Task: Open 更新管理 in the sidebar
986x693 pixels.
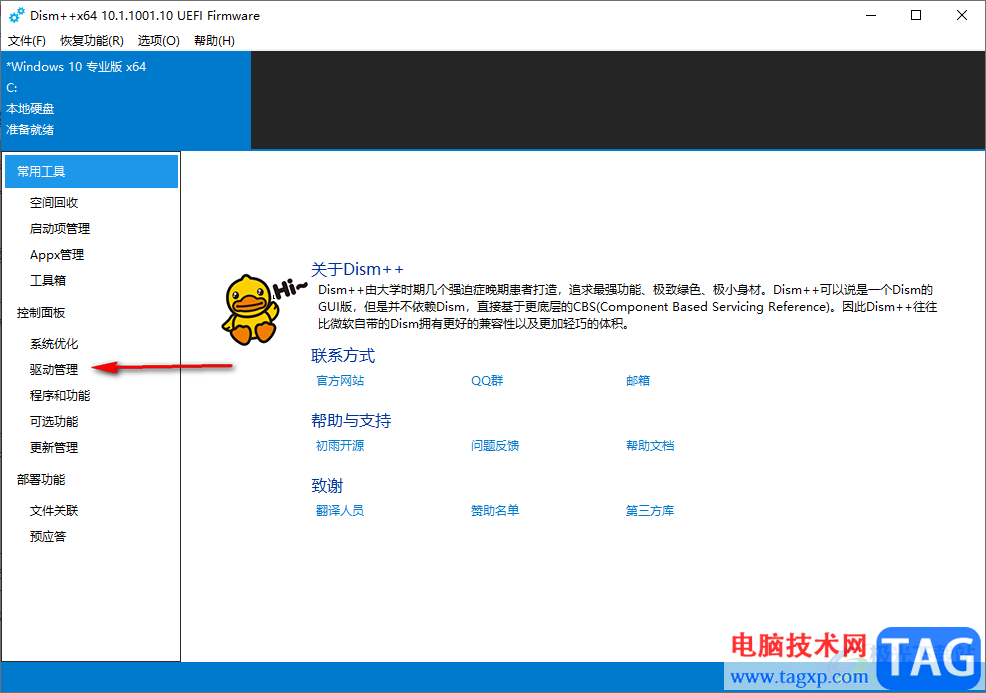Action: click(54, 448)
